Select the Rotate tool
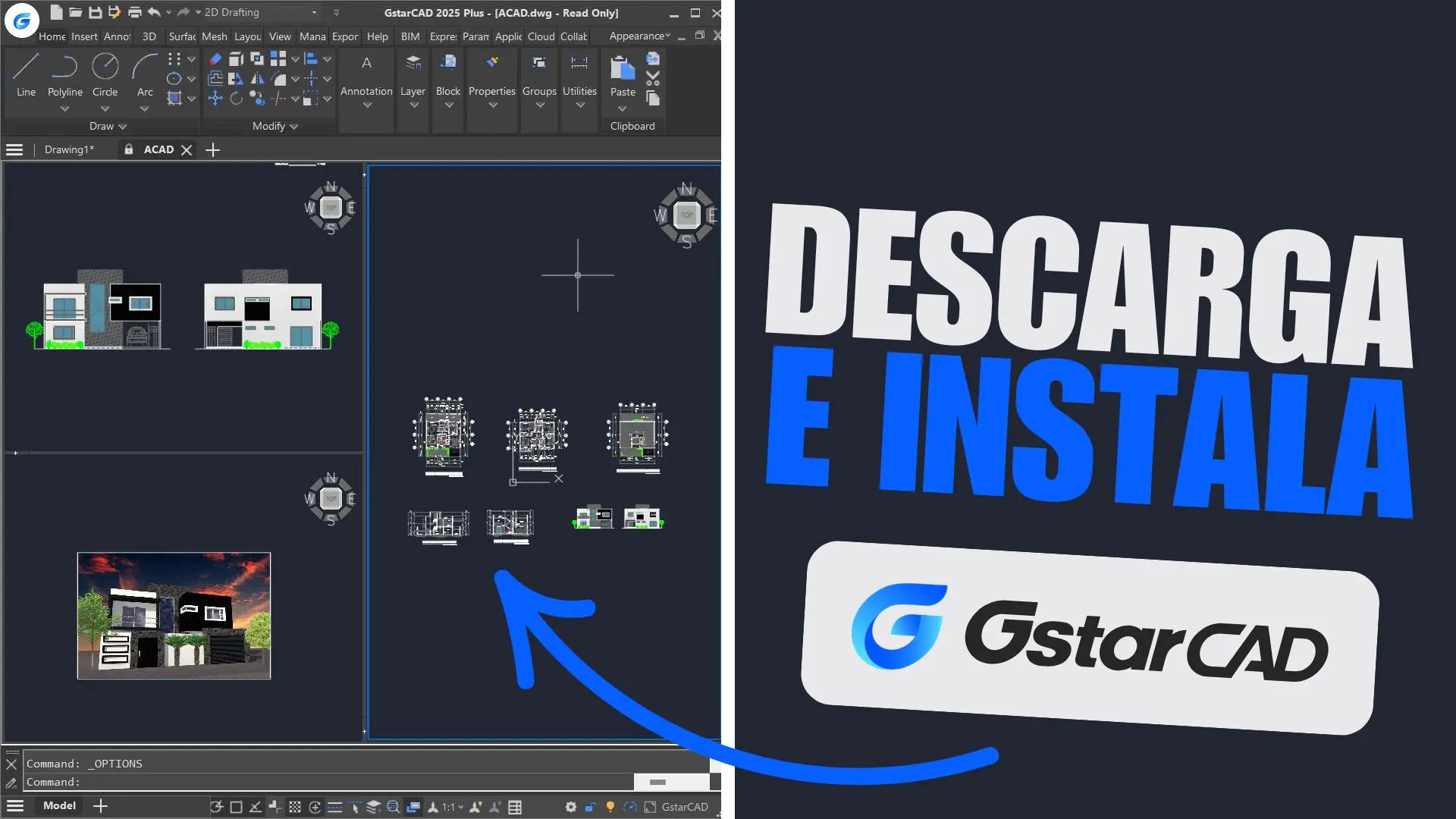 [x=237, y=99]
